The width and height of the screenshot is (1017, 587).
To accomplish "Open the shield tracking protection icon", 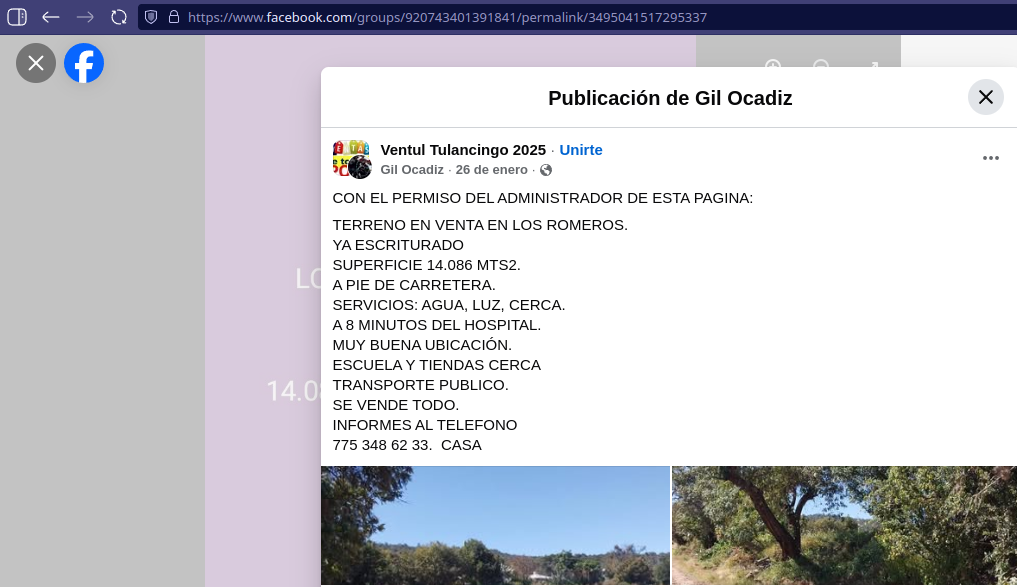I will (x=151, y=17).
